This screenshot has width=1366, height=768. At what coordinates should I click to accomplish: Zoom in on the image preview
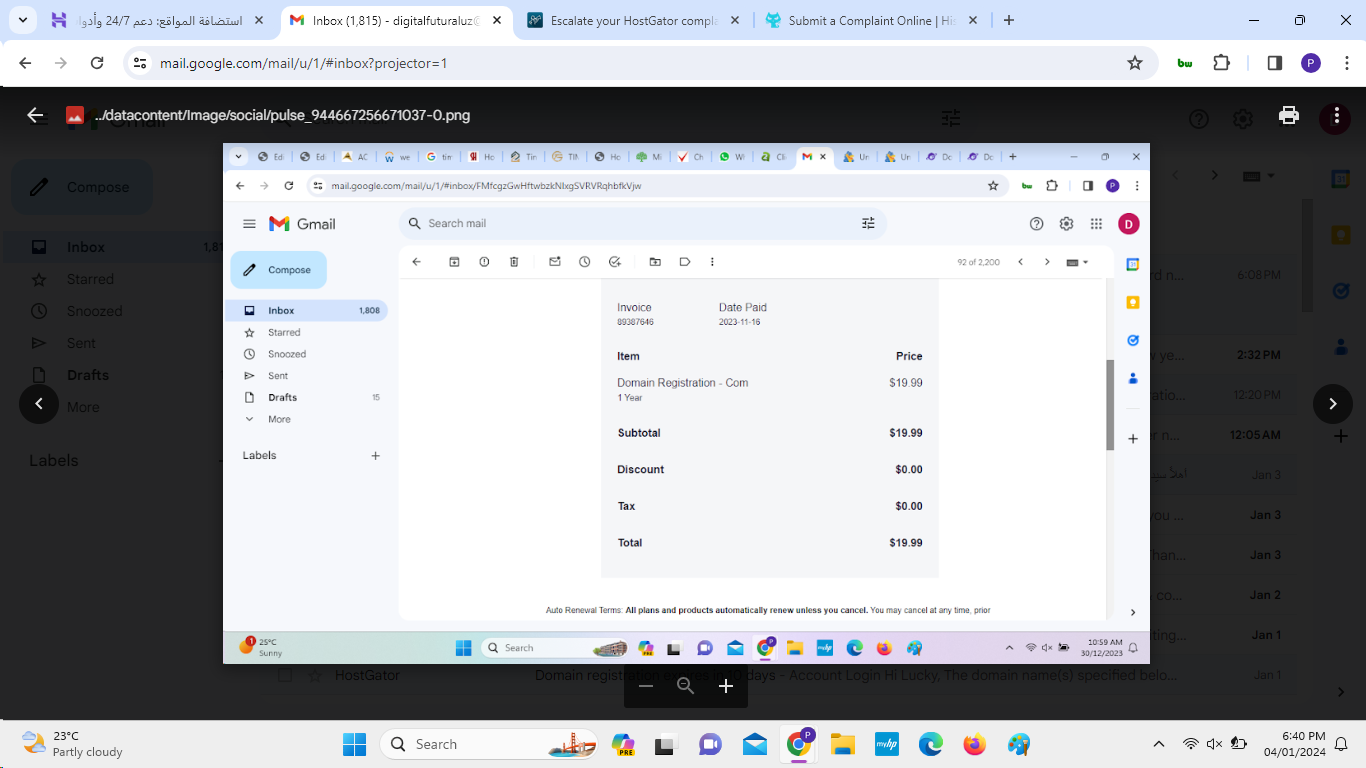[726, 686]
